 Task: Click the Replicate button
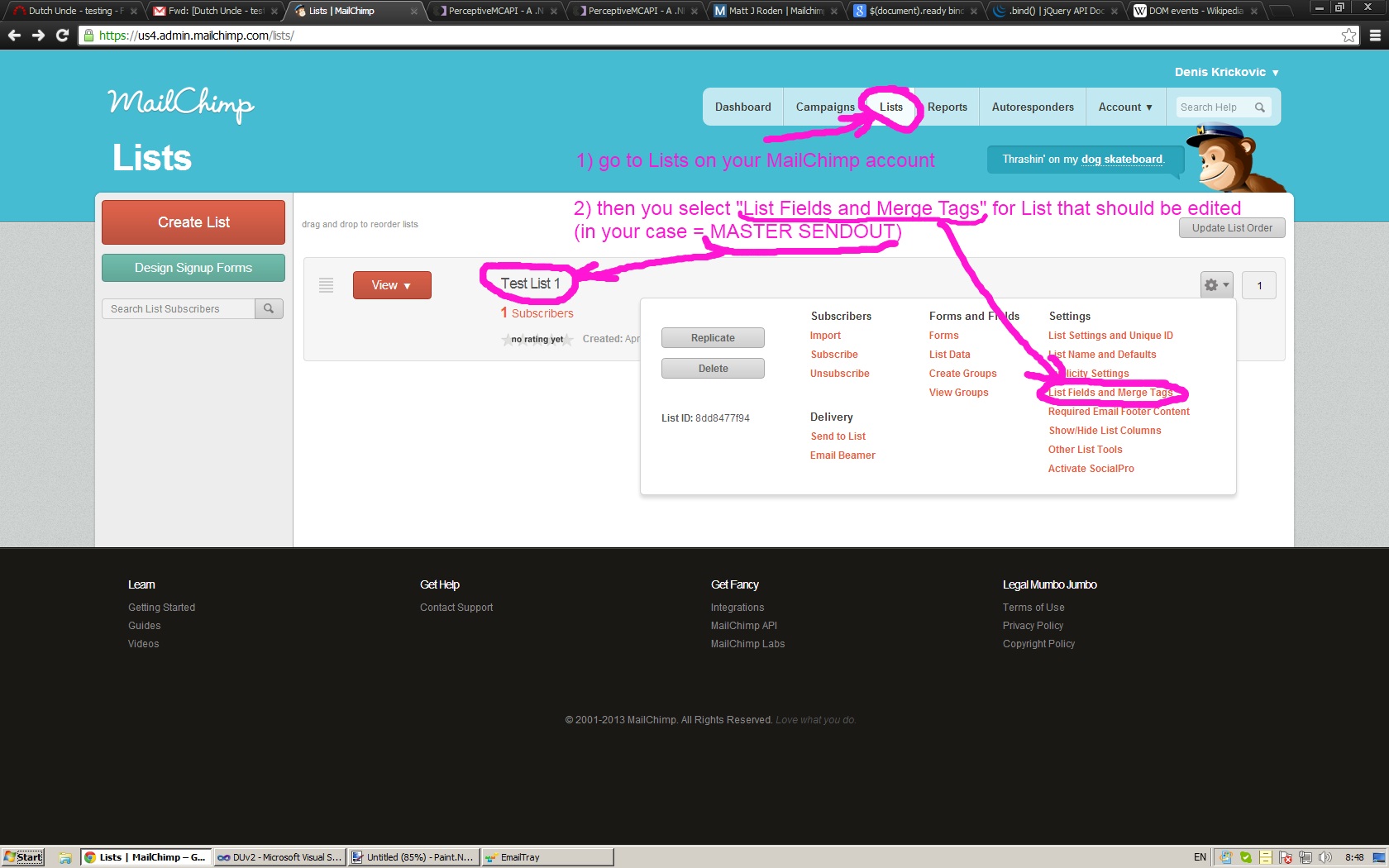713,338
